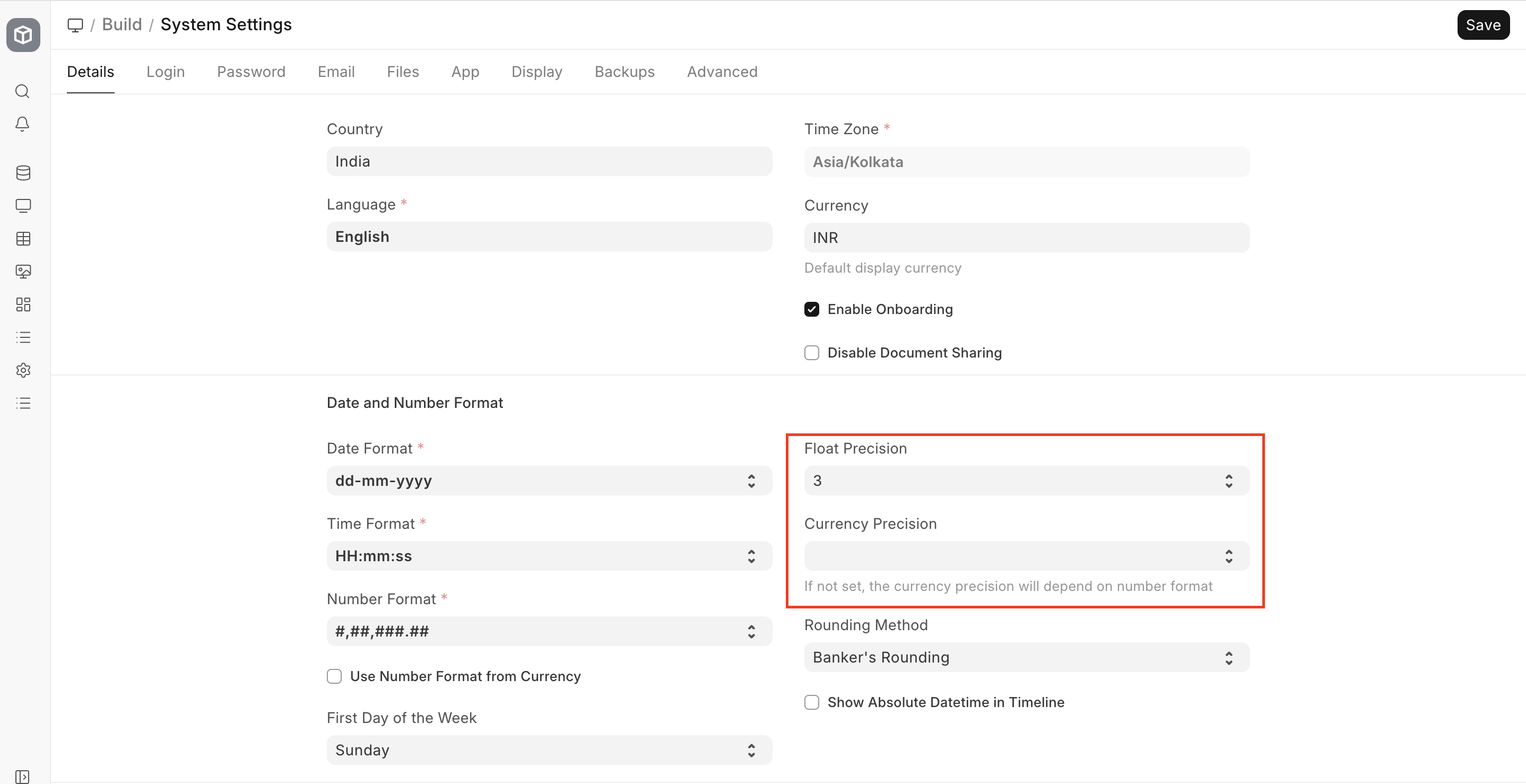Click the four-squares dashboard icon
Screen dimensions: 1526x784
coord(23,304)
